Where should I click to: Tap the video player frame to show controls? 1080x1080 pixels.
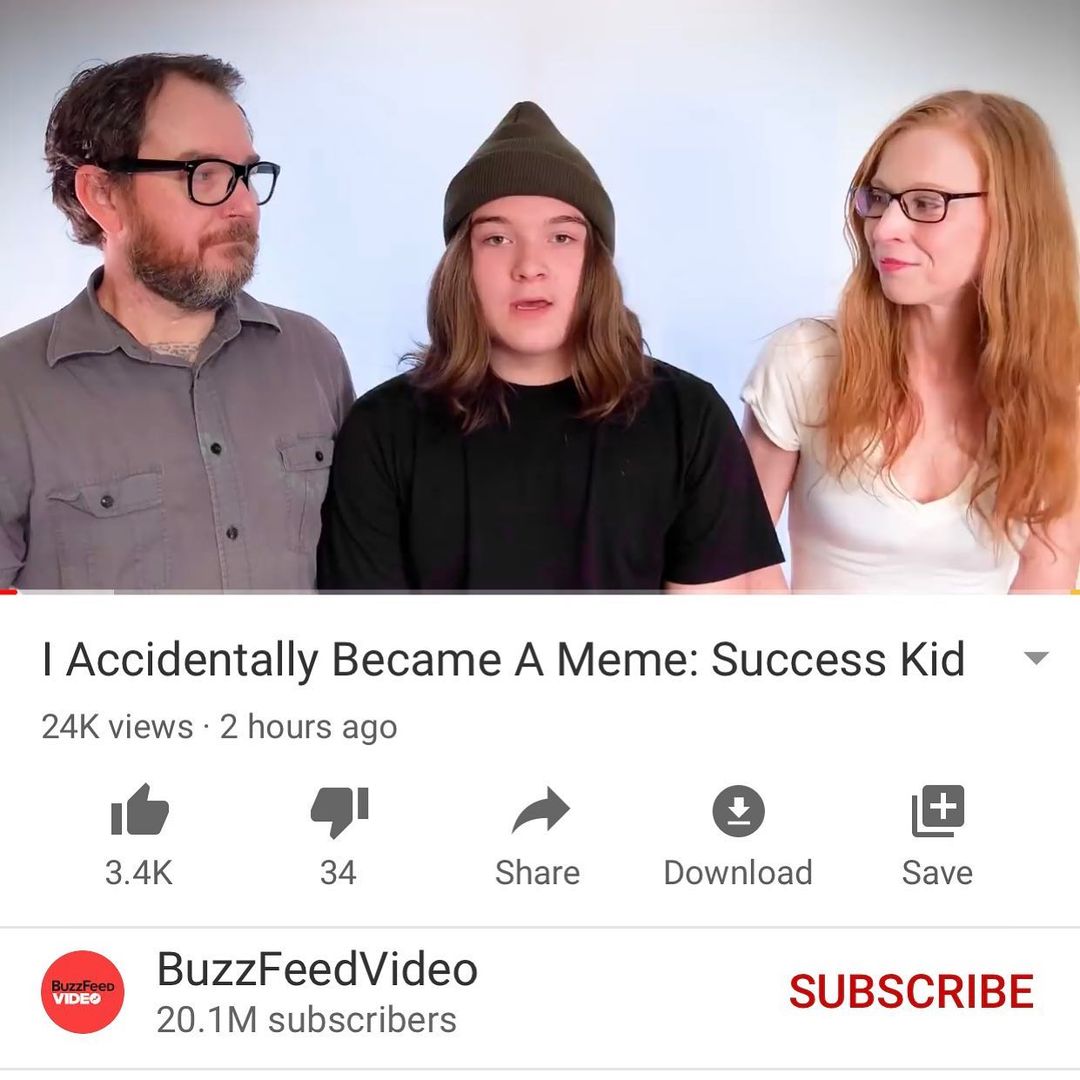click(540, 296)
